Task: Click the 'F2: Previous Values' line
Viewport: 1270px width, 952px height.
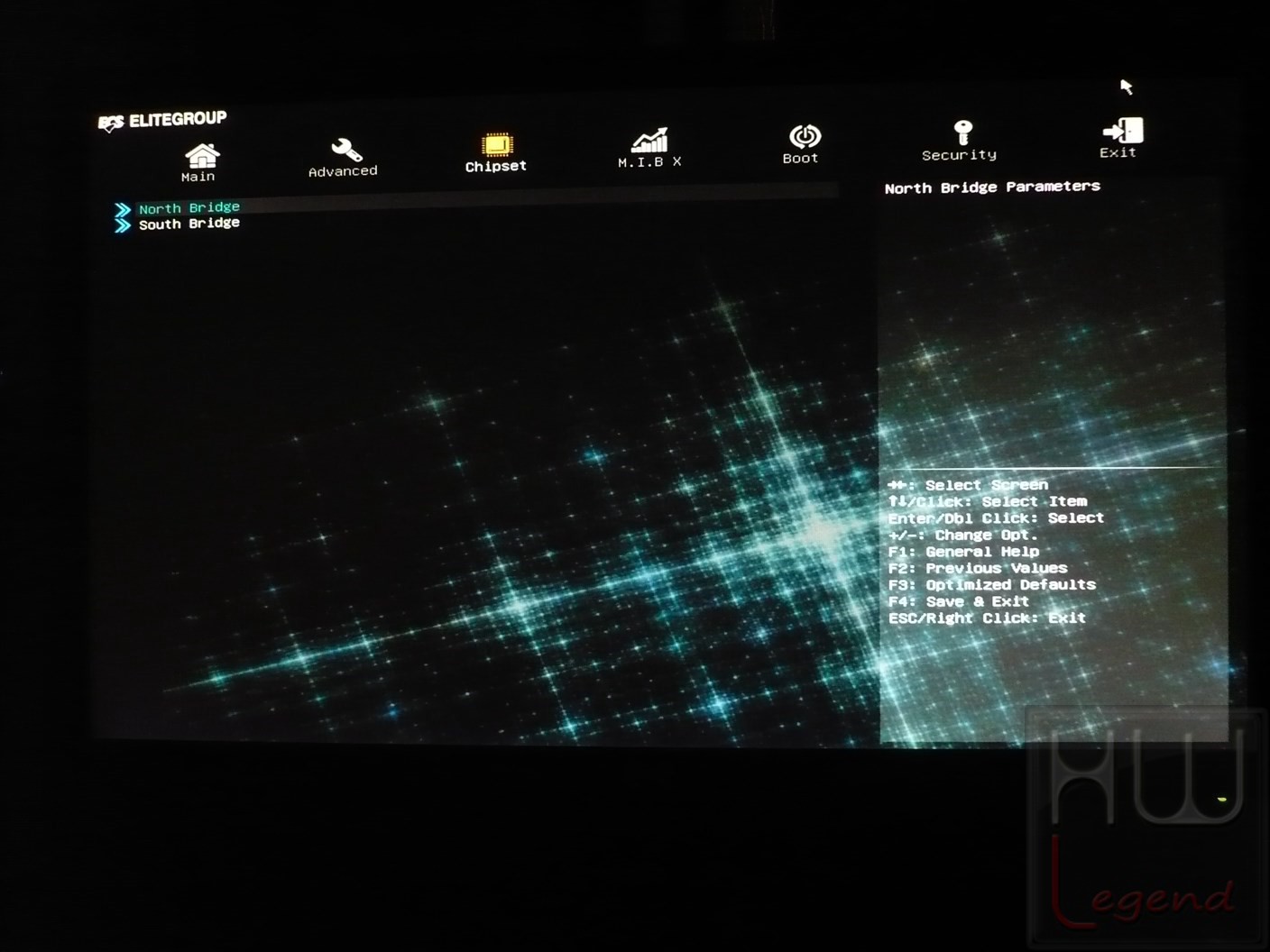Action: point(978,568)
